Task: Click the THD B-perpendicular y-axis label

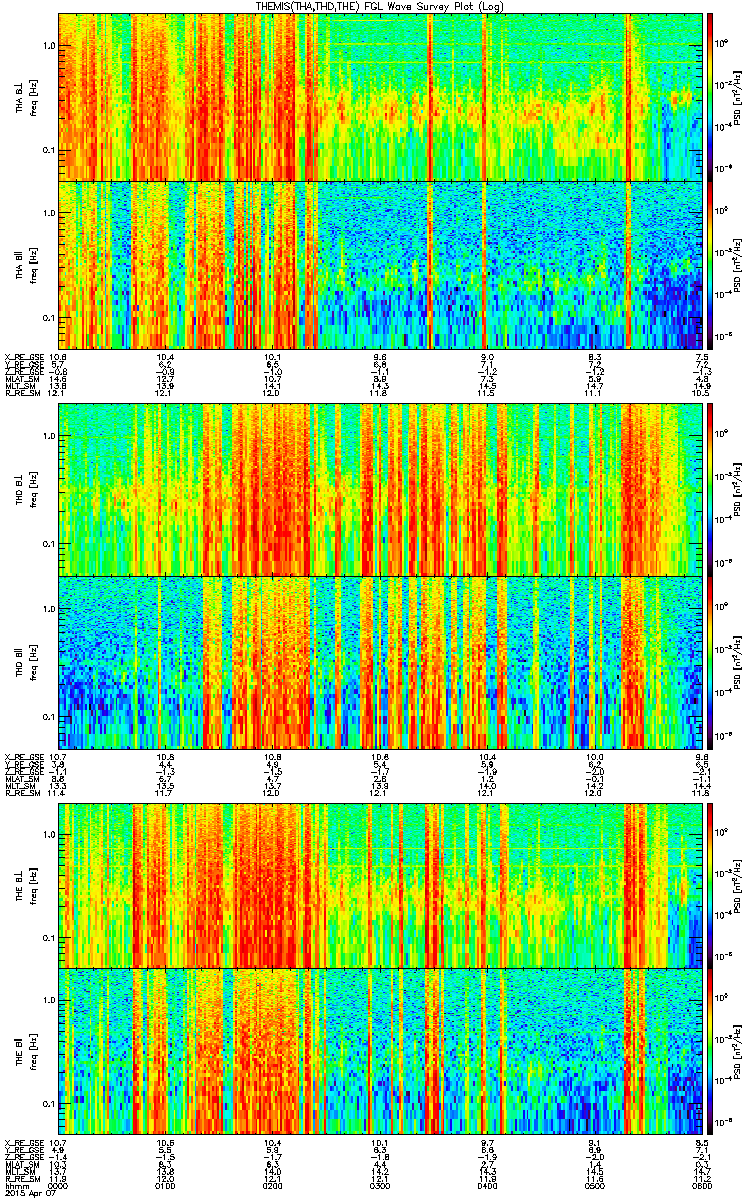Action: (25, 490)
